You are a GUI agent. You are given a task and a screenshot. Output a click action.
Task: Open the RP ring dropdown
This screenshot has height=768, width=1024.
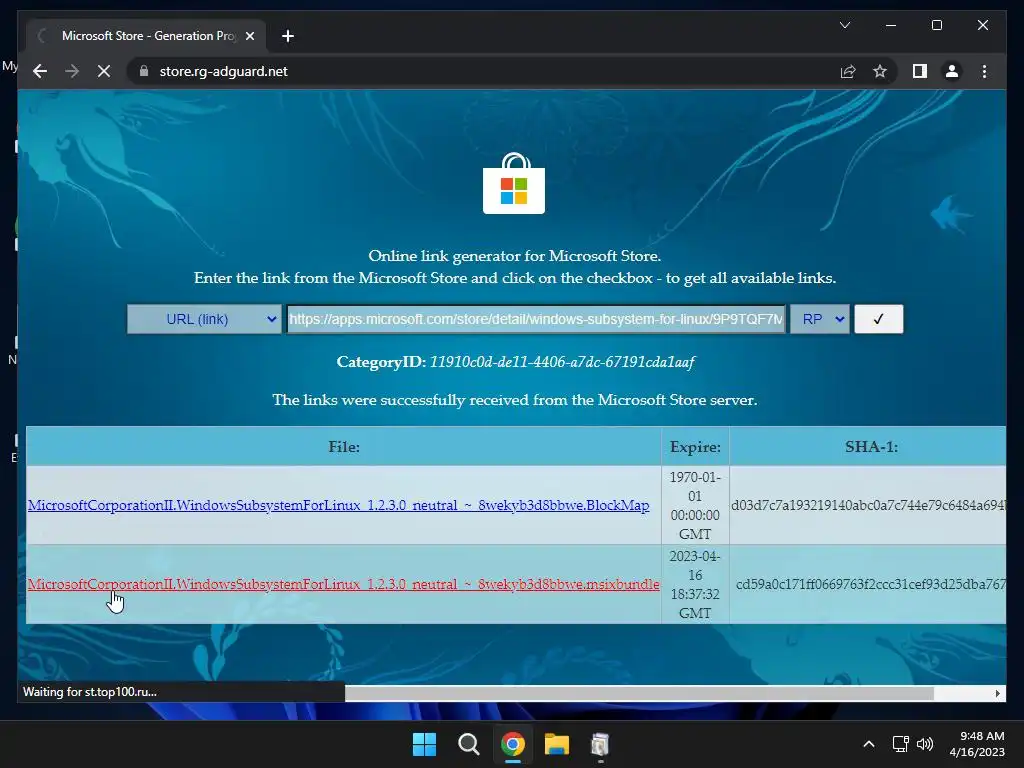click(820, 319)
